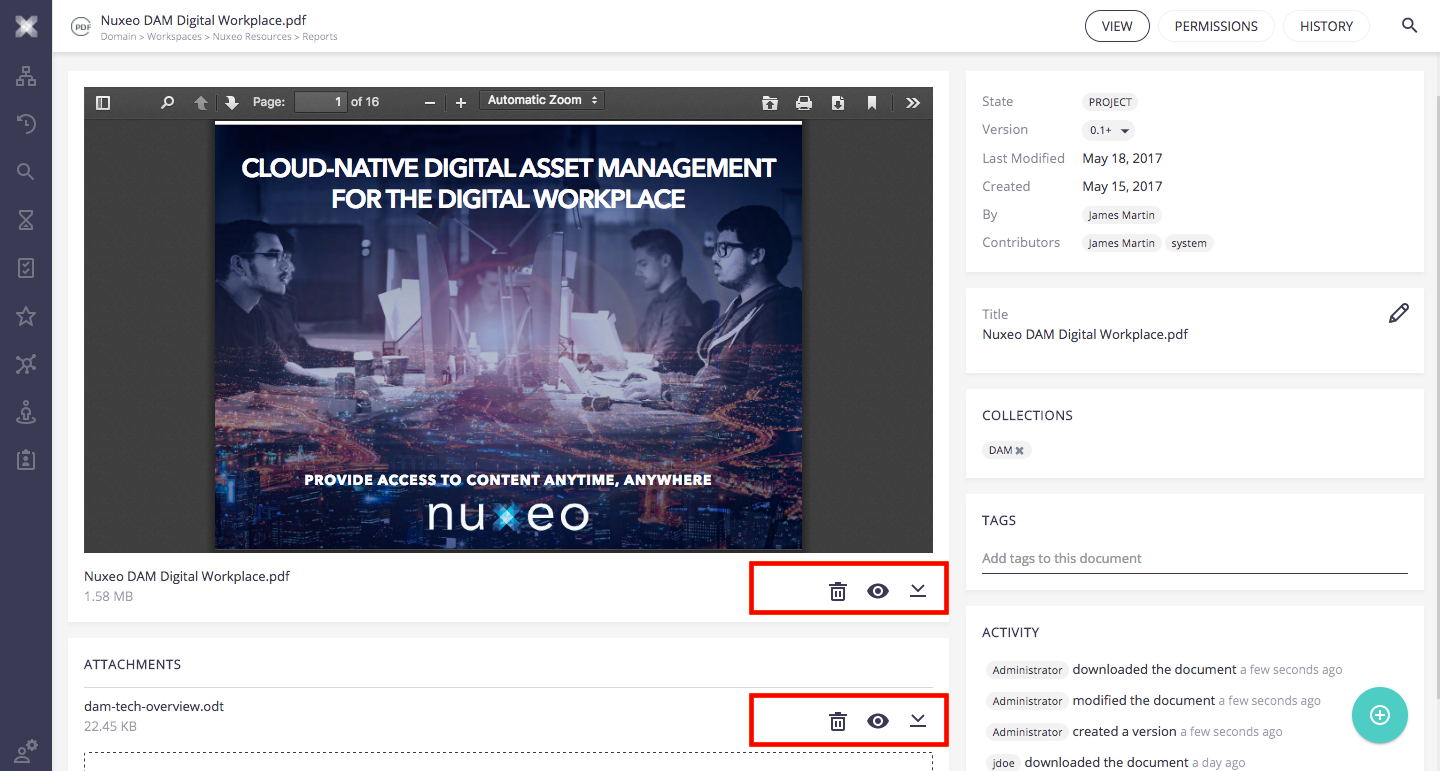Open the DAM collection tag

point(1001,451)
